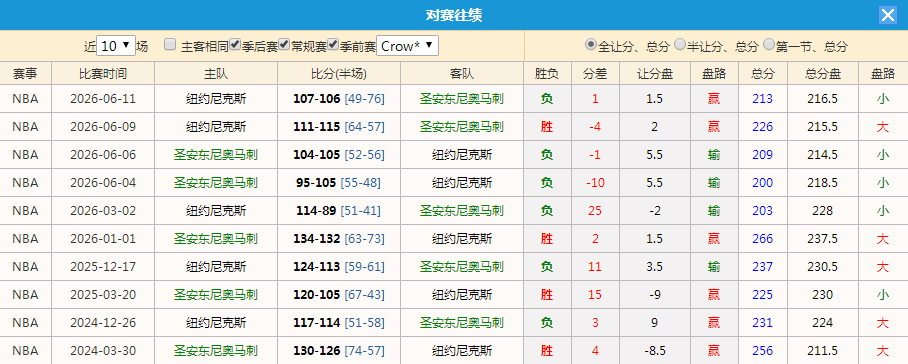Open the 95-105 score on 2026-06-04
The image size is (908, 364).
[316, 183]
